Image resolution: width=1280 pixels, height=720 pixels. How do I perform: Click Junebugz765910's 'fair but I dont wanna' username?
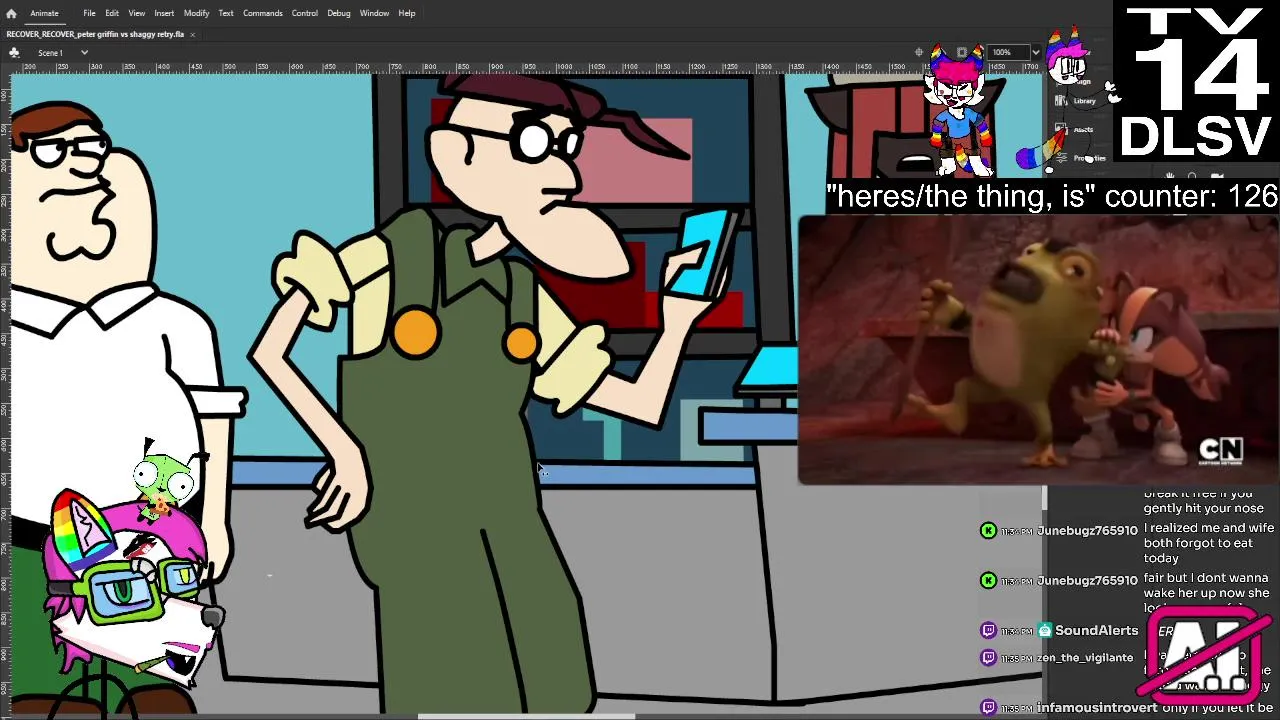click(1087, 581)
